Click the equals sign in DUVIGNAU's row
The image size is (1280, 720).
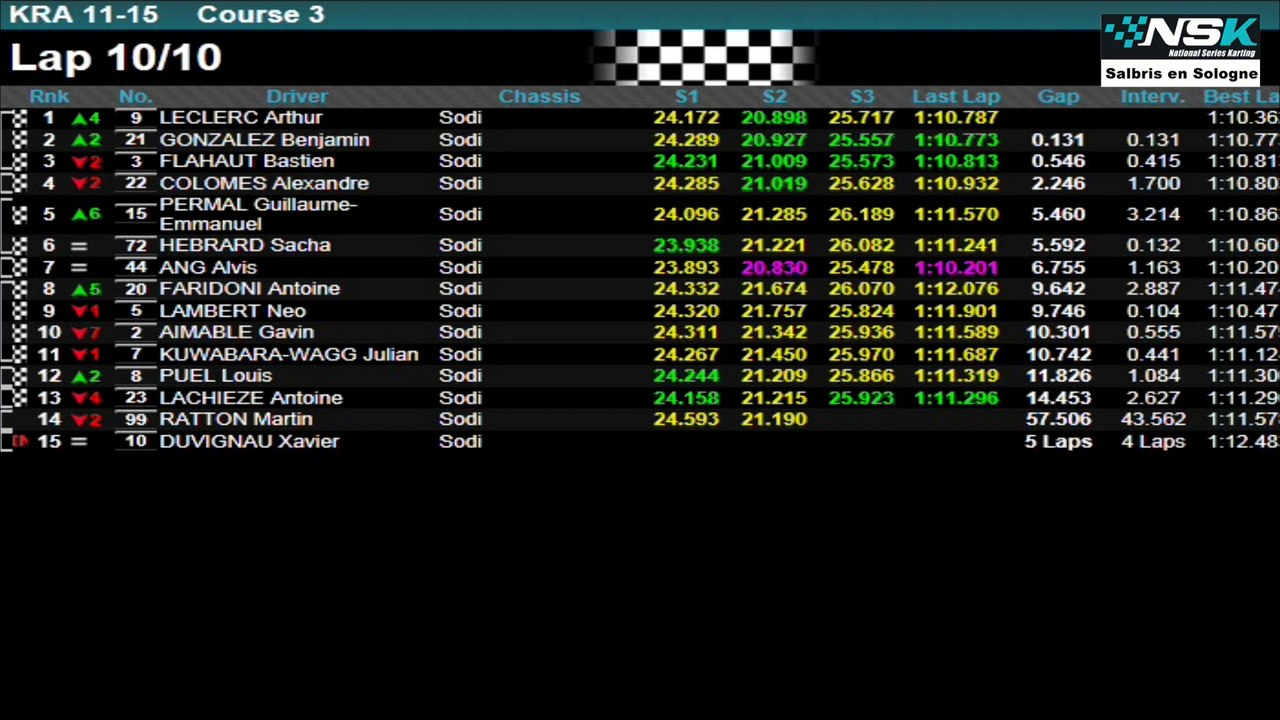click(79, 442)
